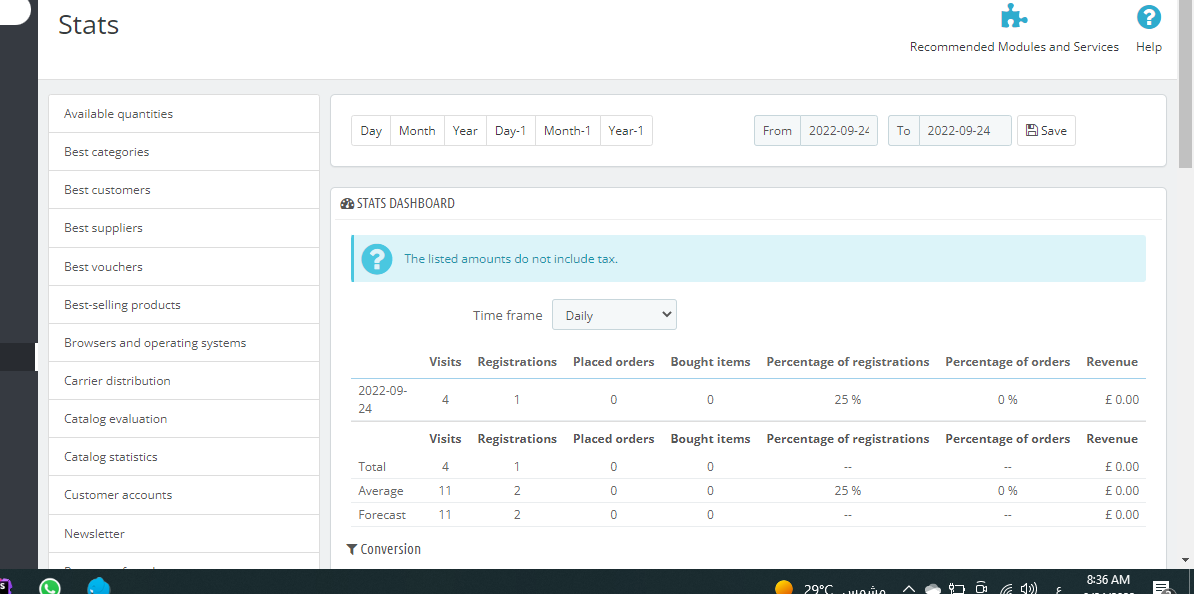Open Available quantities stats page
Image resolution: width=1194 pixels, height=594 pixels.
[184, 114]
